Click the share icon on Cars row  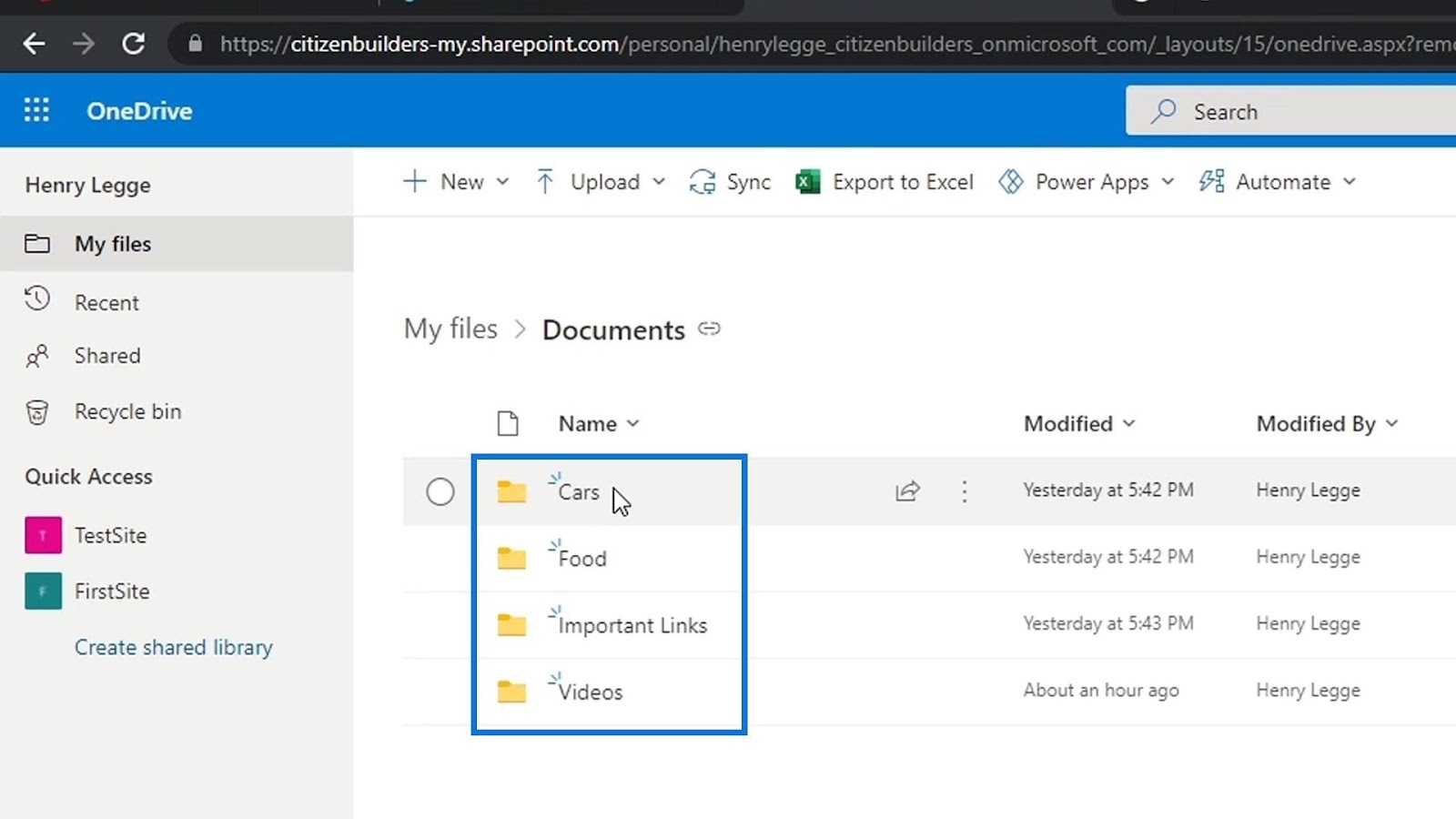[x=907, y=491]
